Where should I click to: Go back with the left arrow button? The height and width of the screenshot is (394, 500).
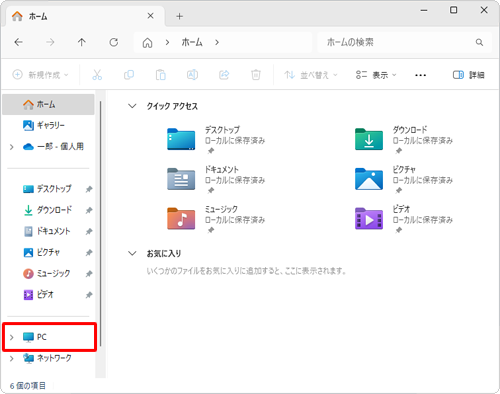pyautogui.click(x=19, y=42)
